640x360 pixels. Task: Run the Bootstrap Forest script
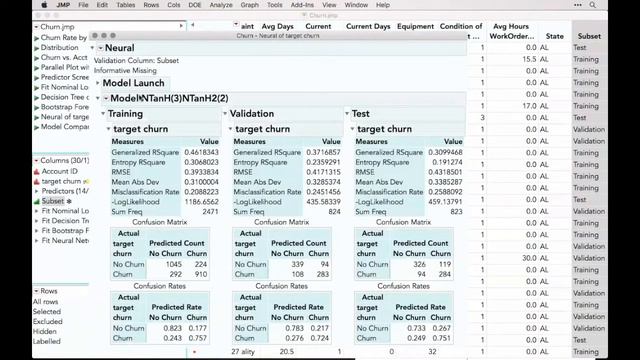[36, 107]
